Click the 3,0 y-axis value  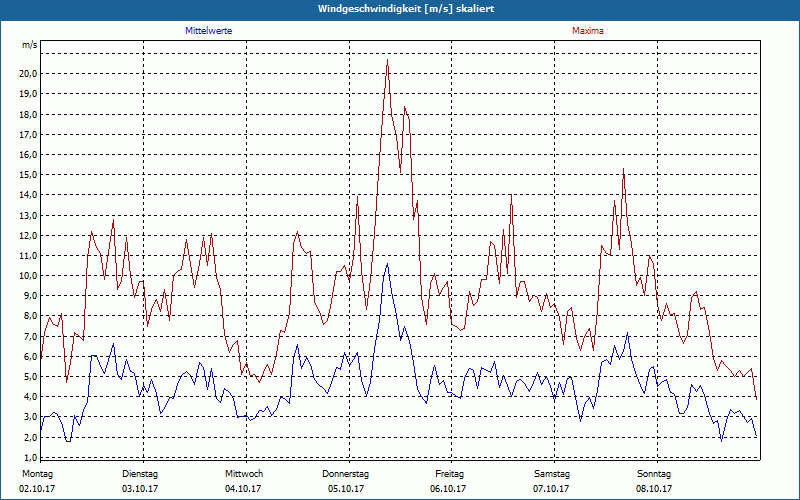point(30,417)
